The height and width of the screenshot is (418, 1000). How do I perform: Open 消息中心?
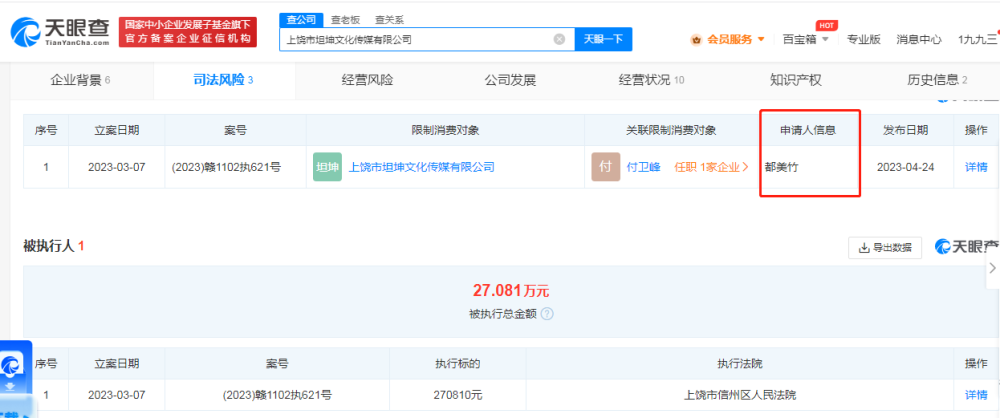[918, 39]
